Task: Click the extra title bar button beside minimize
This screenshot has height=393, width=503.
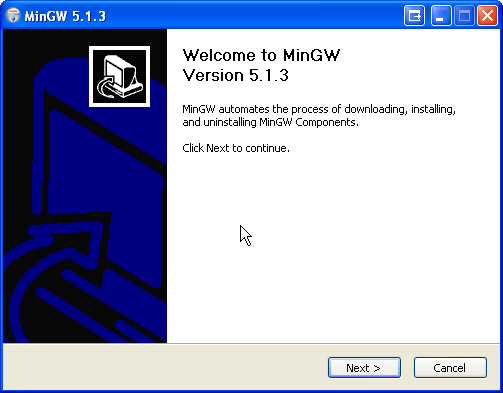Action: 414,15
